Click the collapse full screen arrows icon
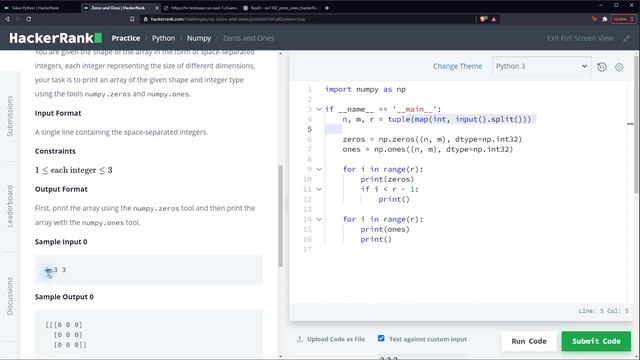This screenshot has width=640, height=360. tap(626, 38)
